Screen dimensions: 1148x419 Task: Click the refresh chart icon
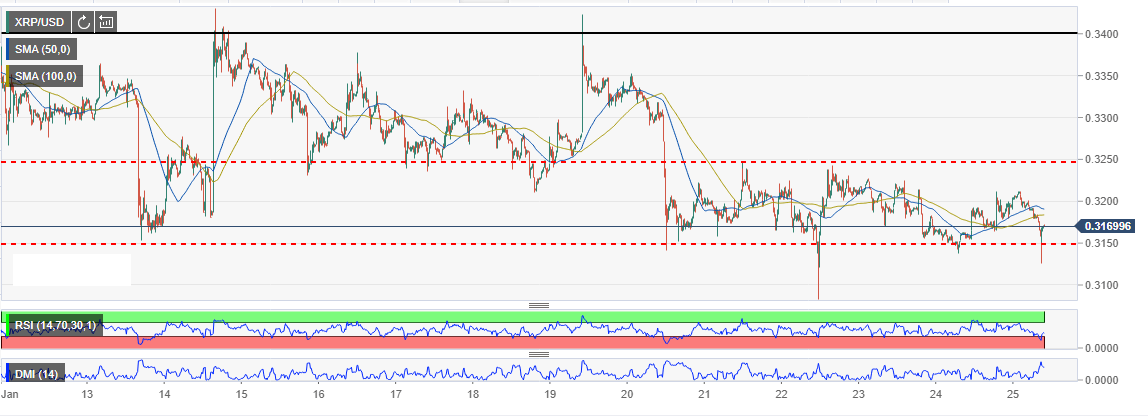click(x=83, y=21)
